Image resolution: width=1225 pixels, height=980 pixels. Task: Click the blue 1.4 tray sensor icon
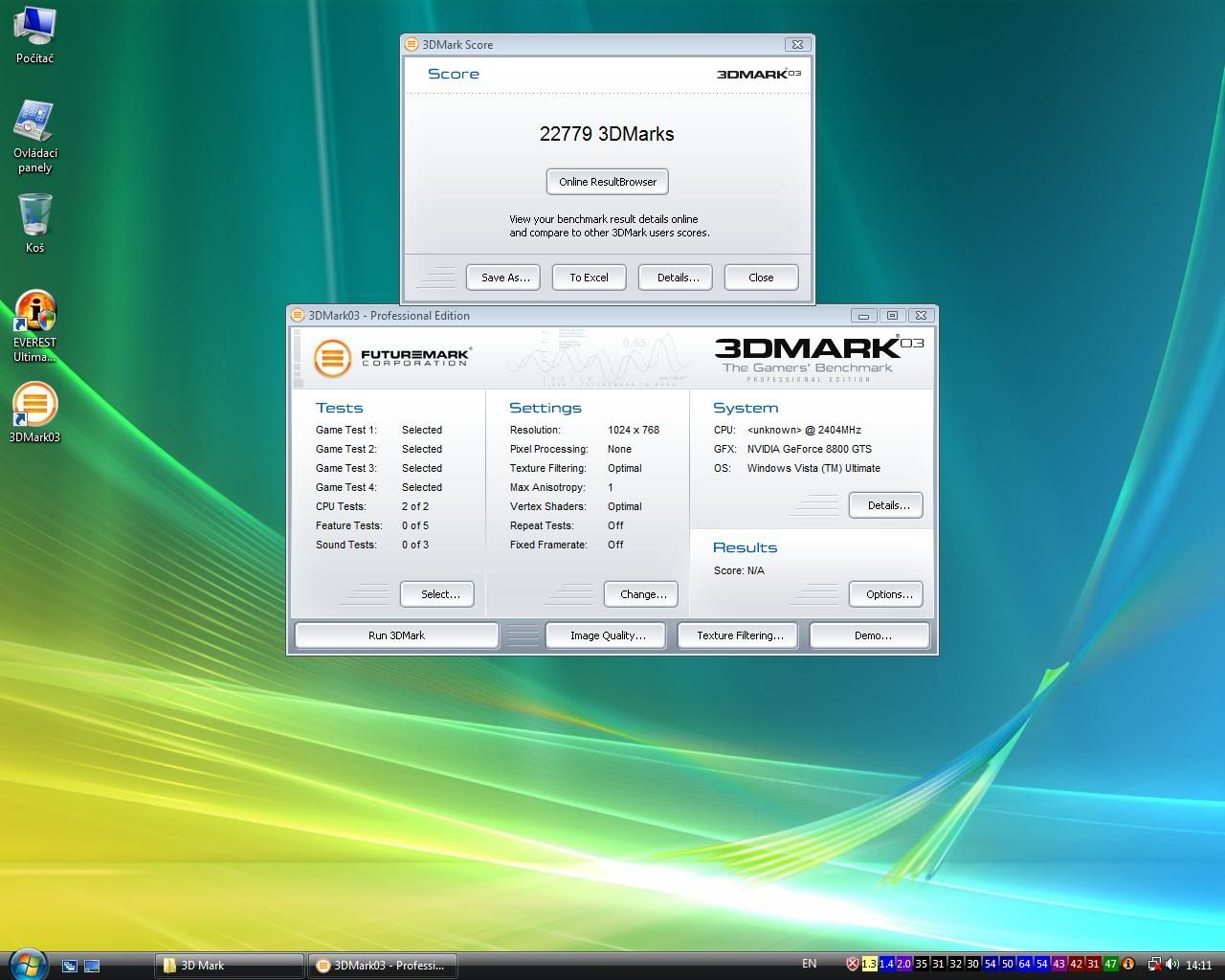[x=886, y=964]
